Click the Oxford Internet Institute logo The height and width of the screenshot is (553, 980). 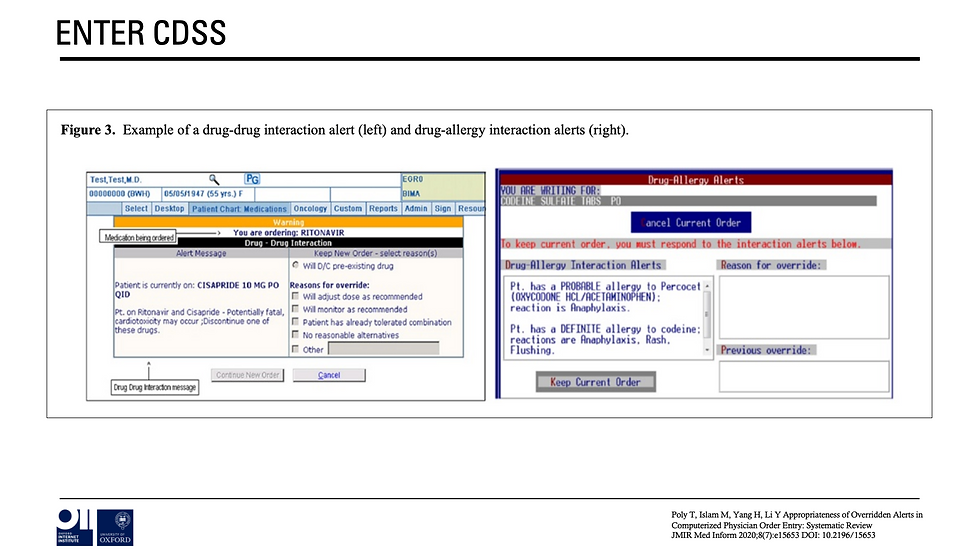(x=74, y=527)
